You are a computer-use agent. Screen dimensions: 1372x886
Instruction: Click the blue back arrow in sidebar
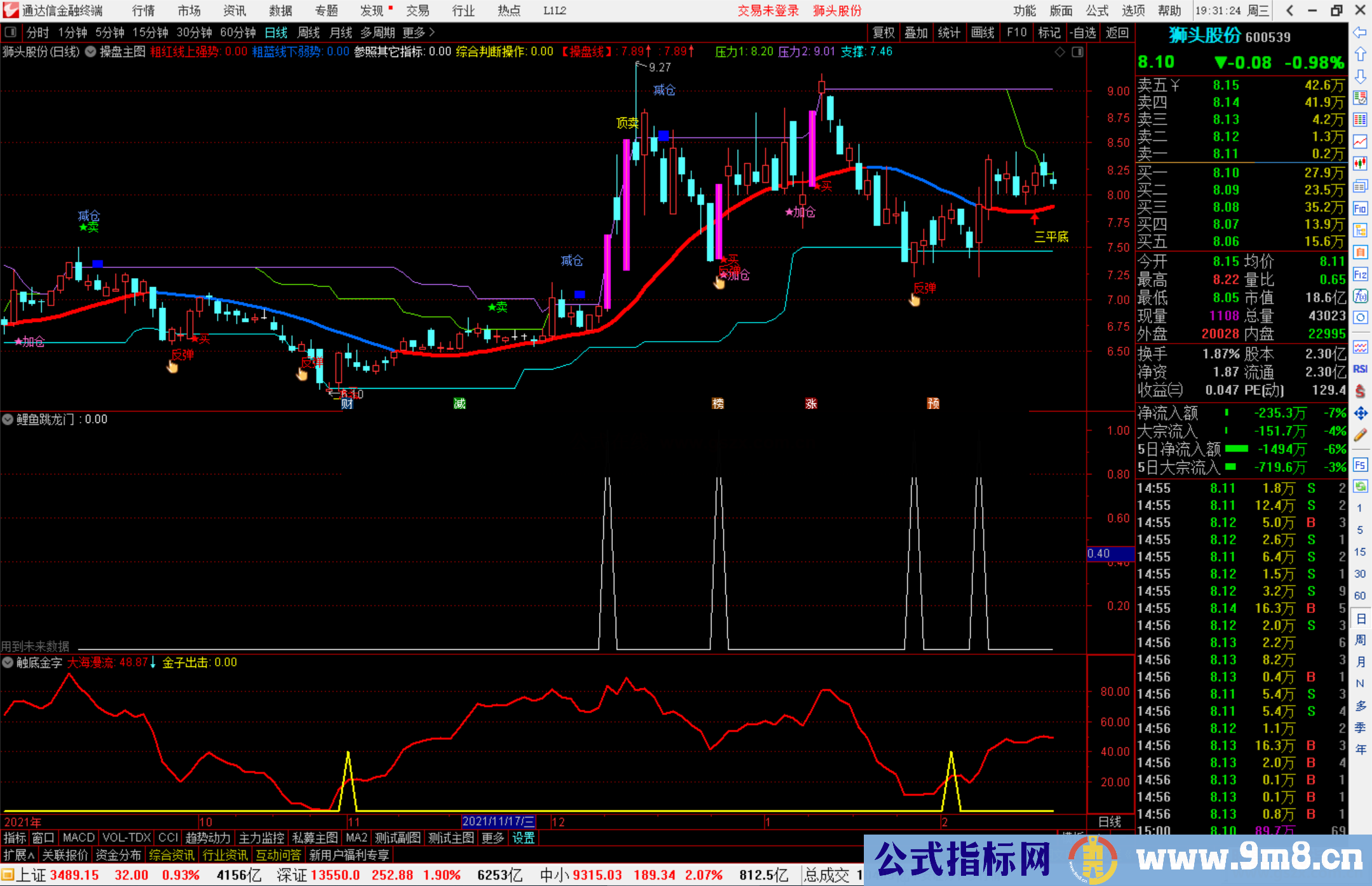[x=1360, y=32]
